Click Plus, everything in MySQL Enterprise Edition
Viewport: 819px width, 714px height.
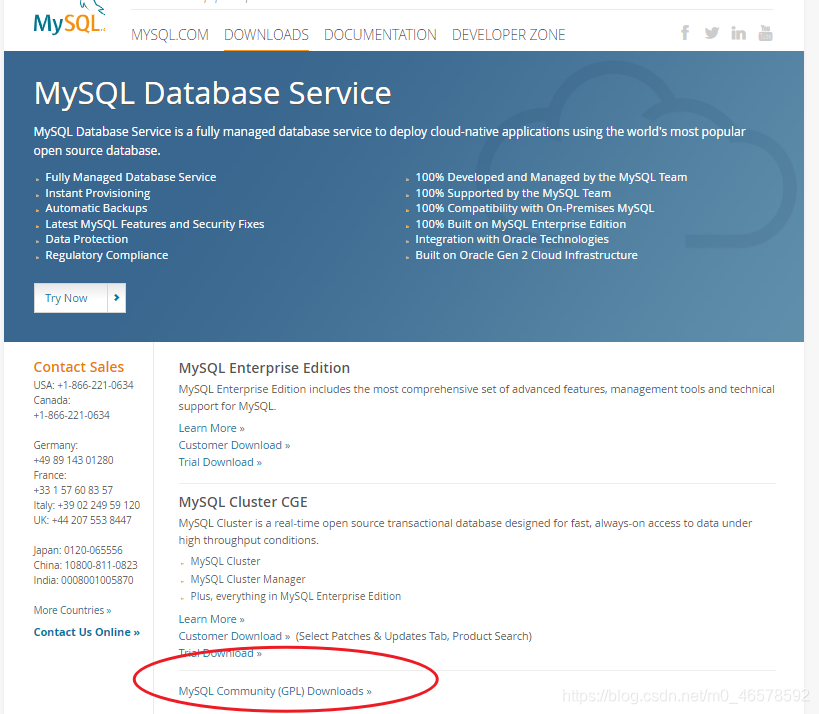click(296, 596)
